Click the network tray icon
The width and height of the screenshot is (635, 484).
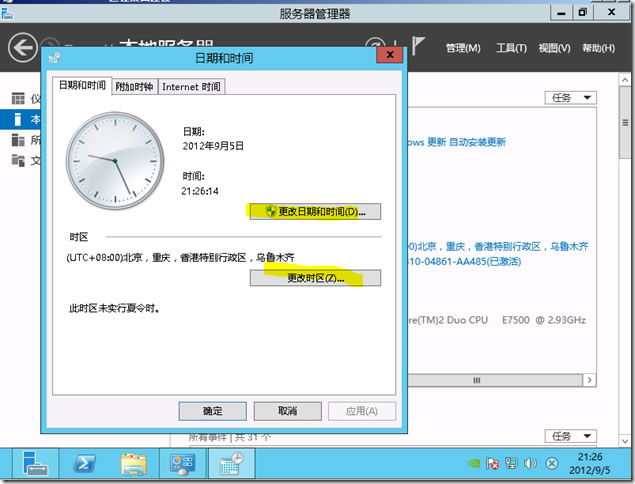(512, 464)
